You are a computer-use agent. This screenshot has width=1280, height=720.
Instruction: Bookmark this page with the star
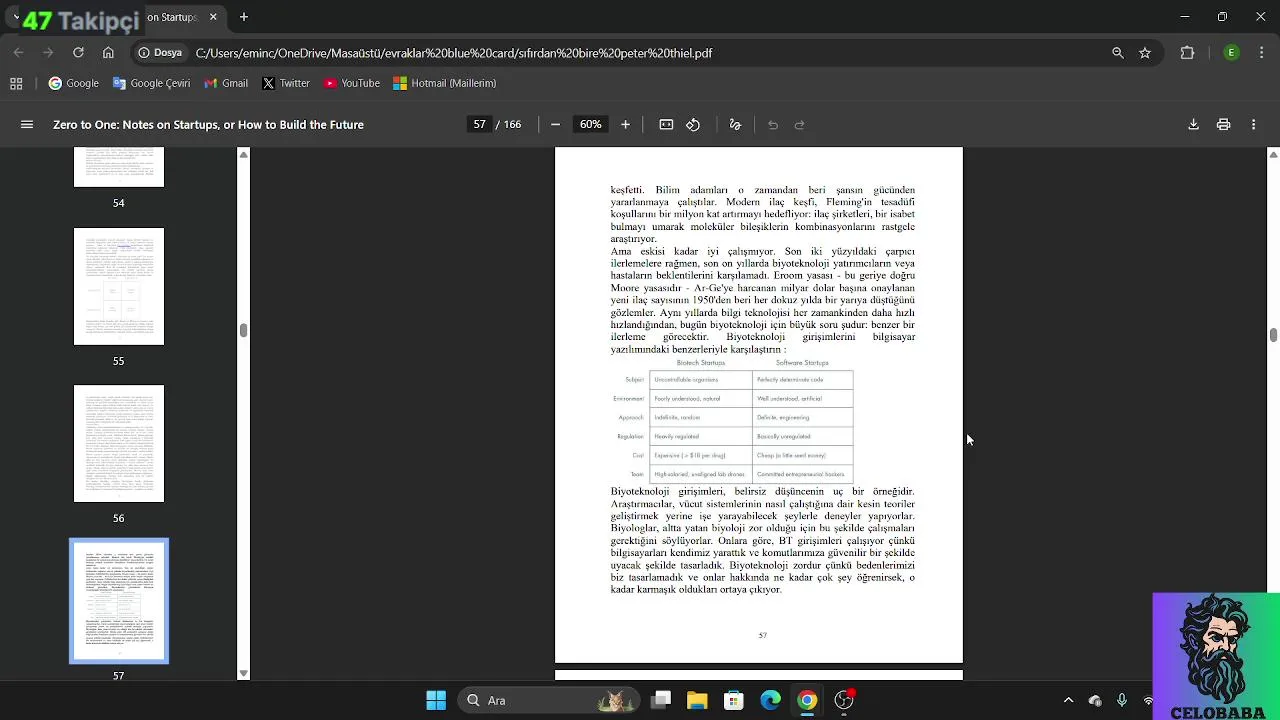(x=1145, y=53)
